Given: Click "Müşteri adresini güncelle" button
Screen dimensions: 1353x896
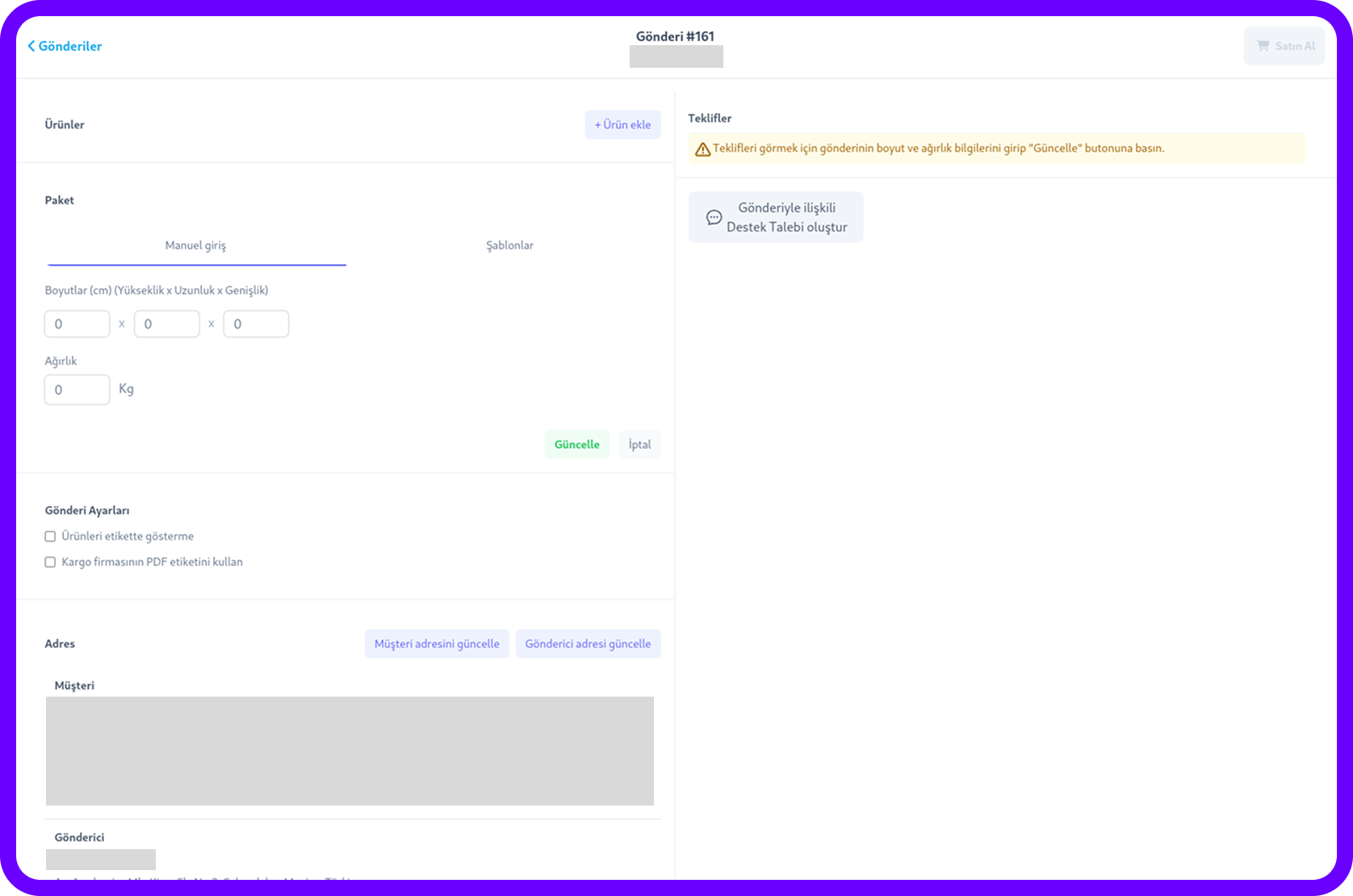Looking at the screenshot, I should [x=437, y=644].
